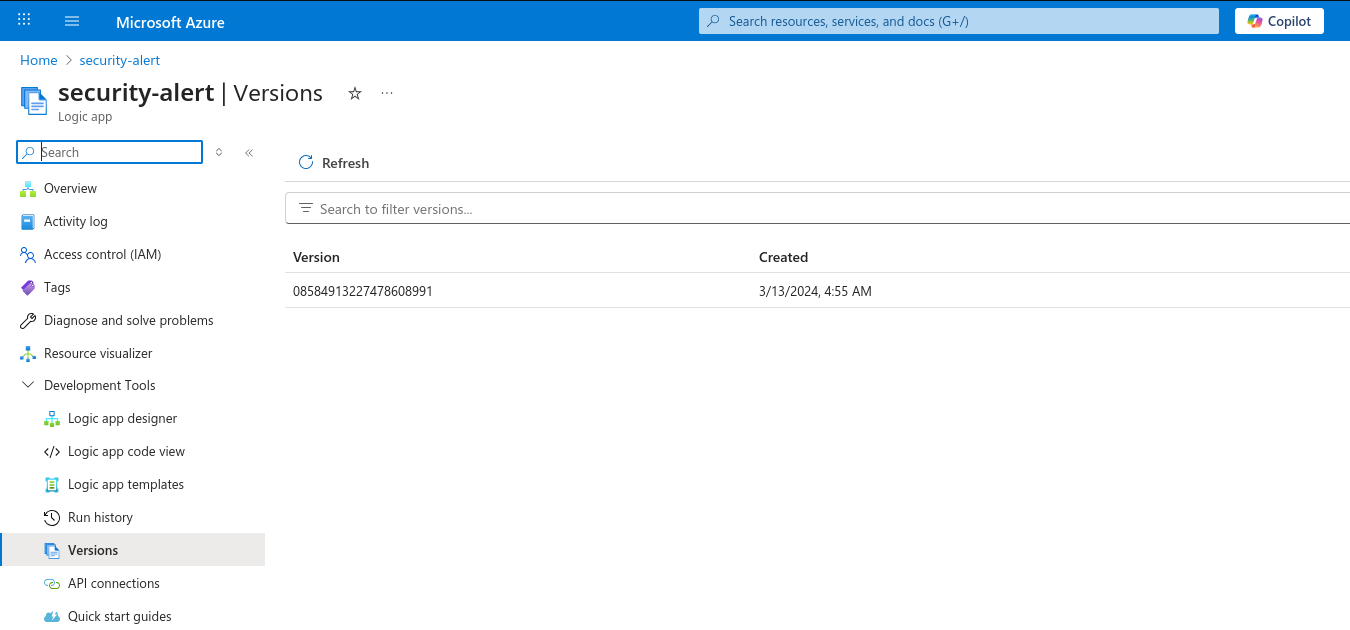Click the Overview icon
Screen dimensions: 1350x630
tap(28, 188)
